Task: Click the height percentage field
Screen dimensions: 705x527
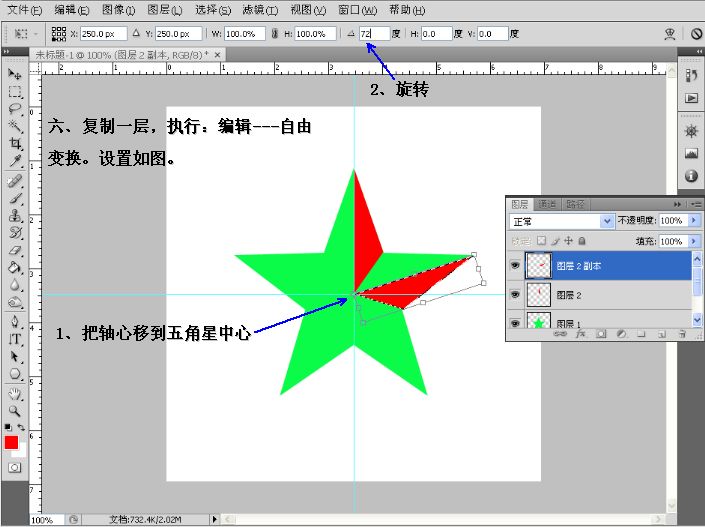Action: click(x=315, y=34)
